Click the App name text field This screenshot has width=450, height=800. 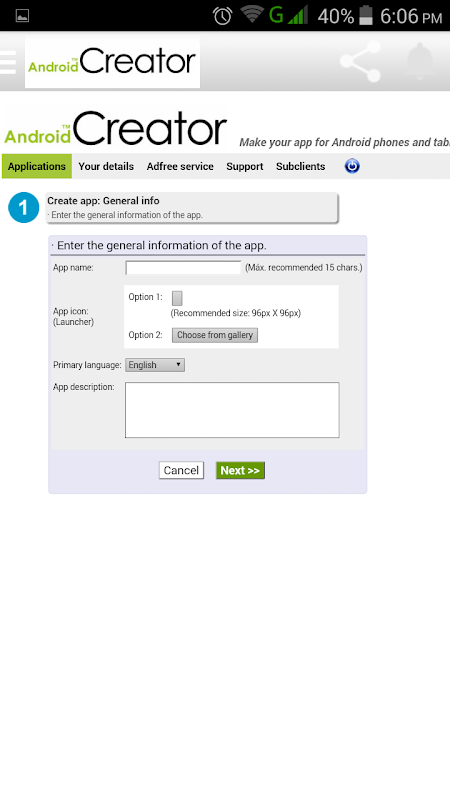tap(183, 267)
